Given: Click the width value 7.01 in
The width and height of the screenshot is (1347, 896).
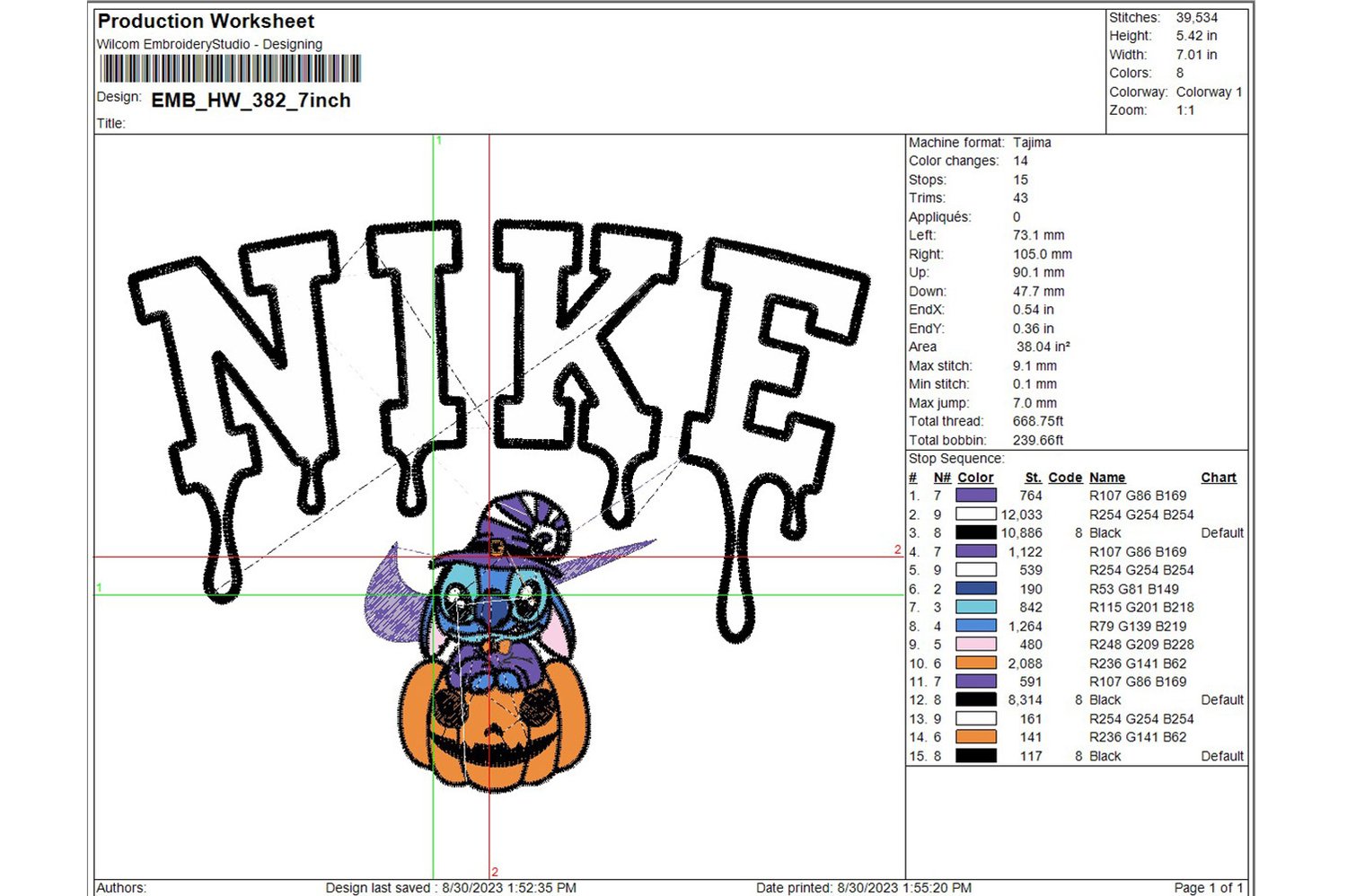Looking at the screenshot, I should coord(1197,55).
